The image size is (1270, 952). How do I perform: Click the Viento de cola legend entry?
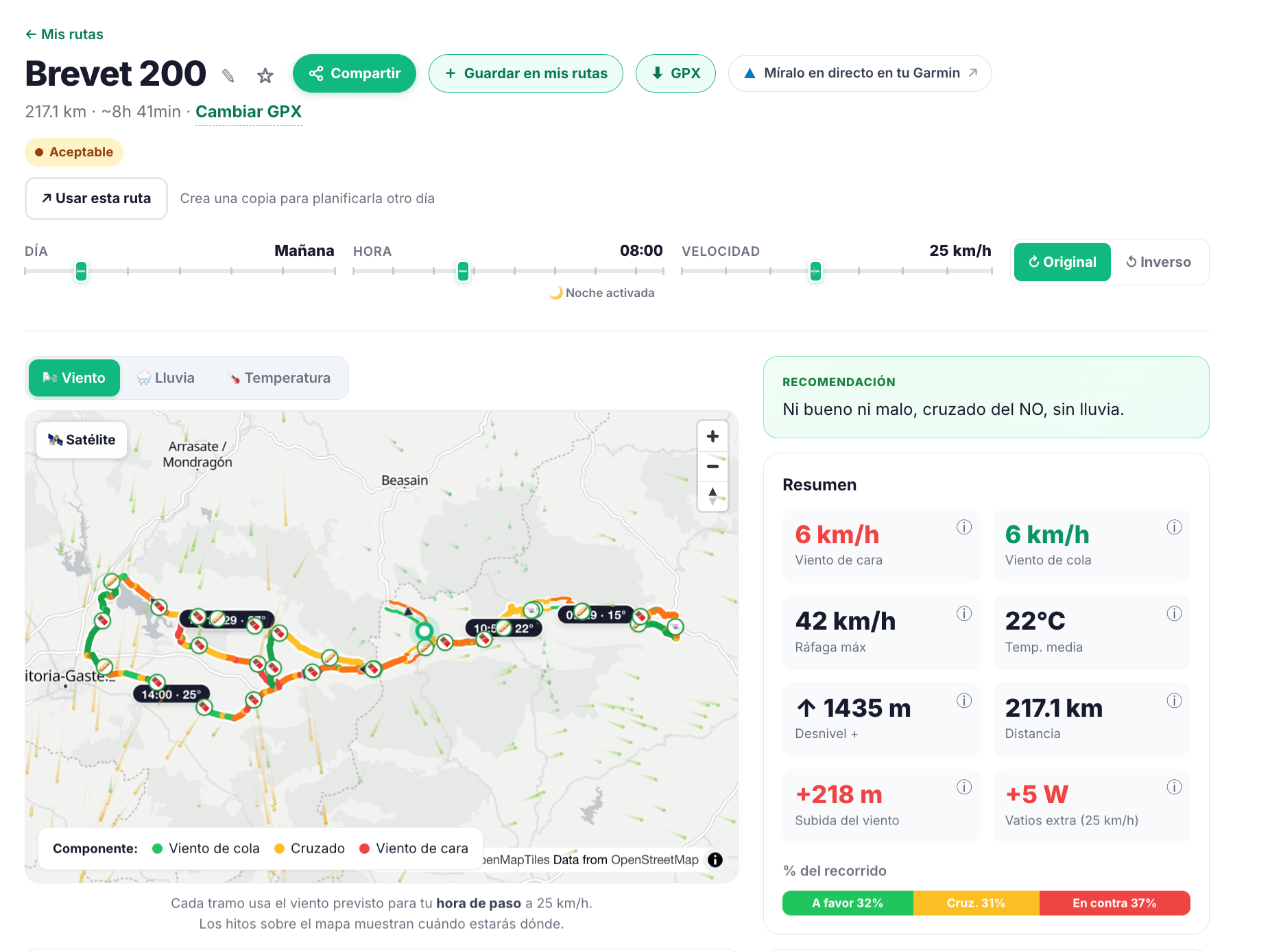point(206,848)
